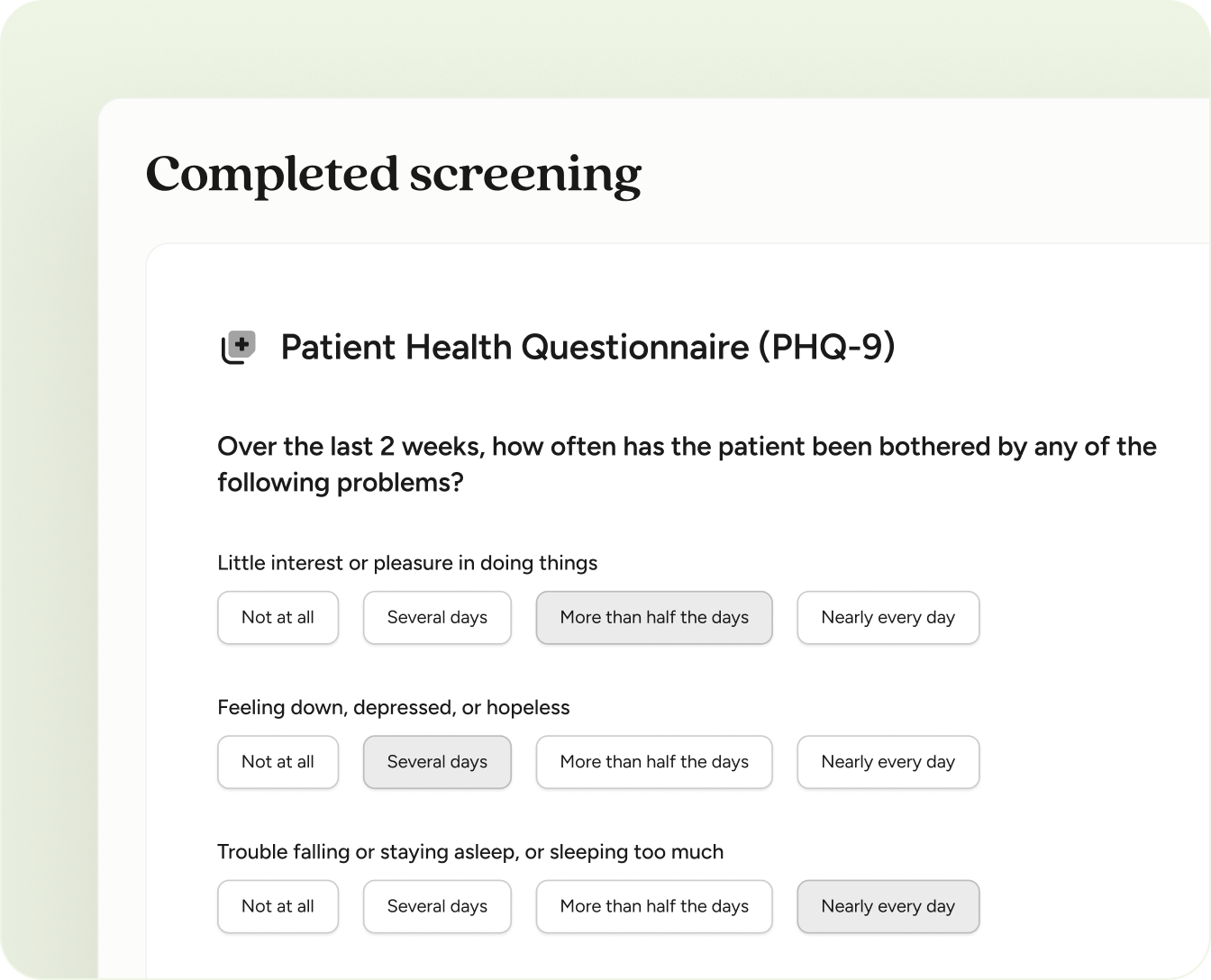Pick "More than half the days" for sleep question
Image resolution: width=1211 pixels, height=980 pixels.
pos(653,906)
